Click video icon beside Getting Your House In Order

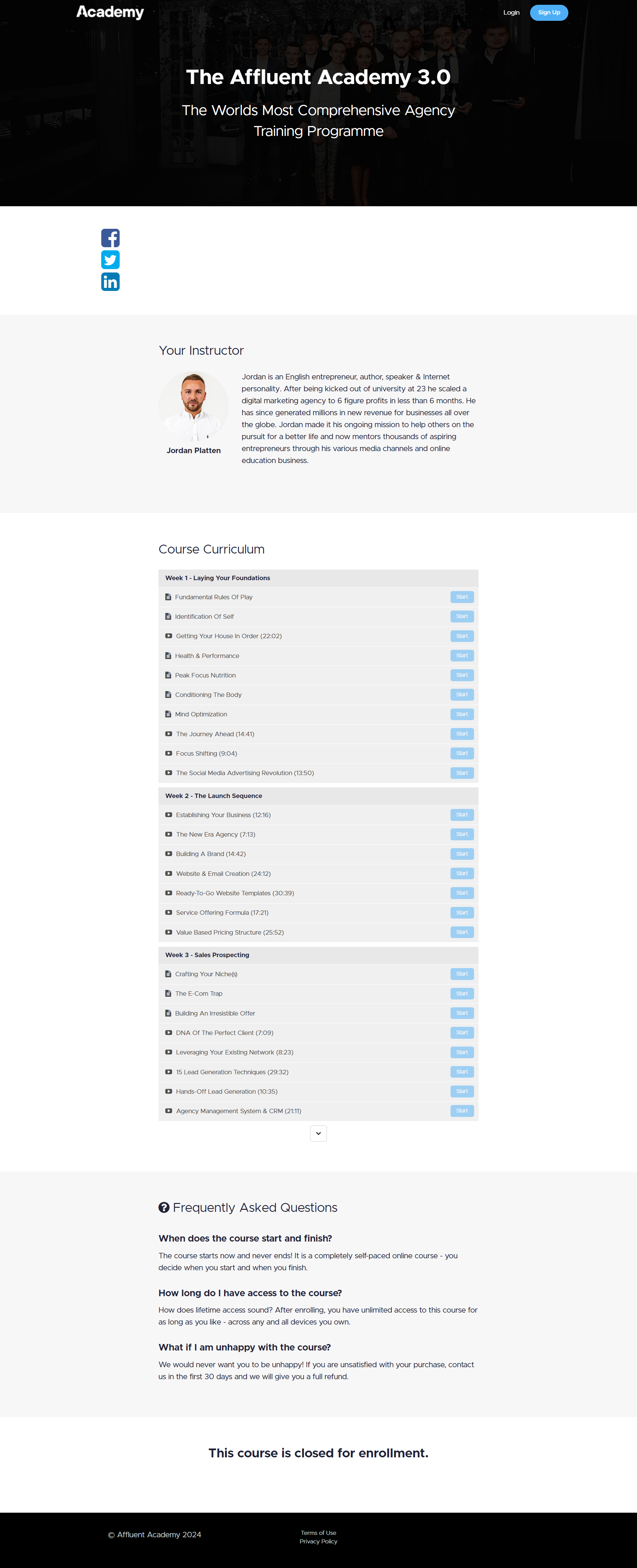point(169,636)
